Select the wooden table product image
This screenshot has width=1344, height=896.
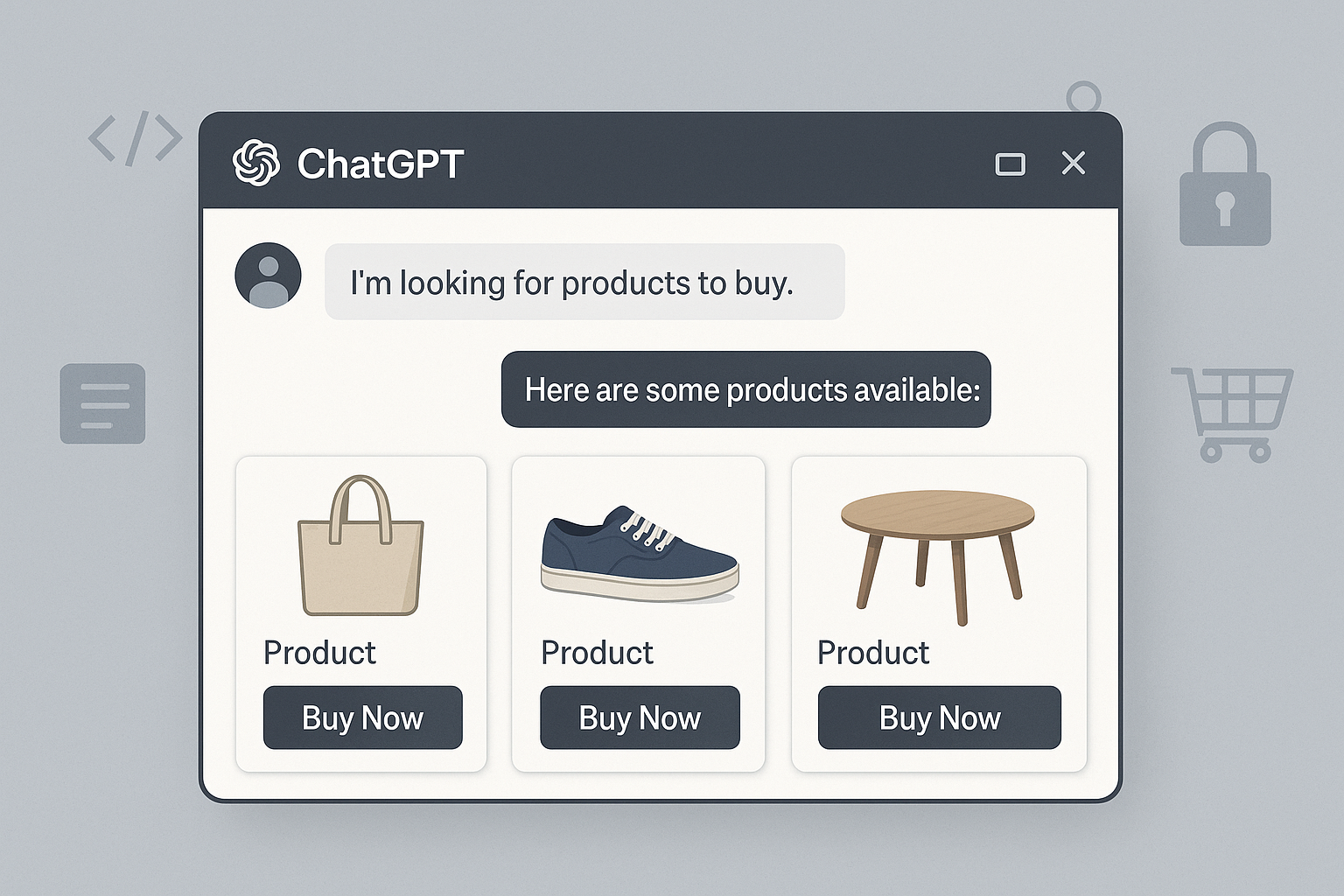pos(937,553)
